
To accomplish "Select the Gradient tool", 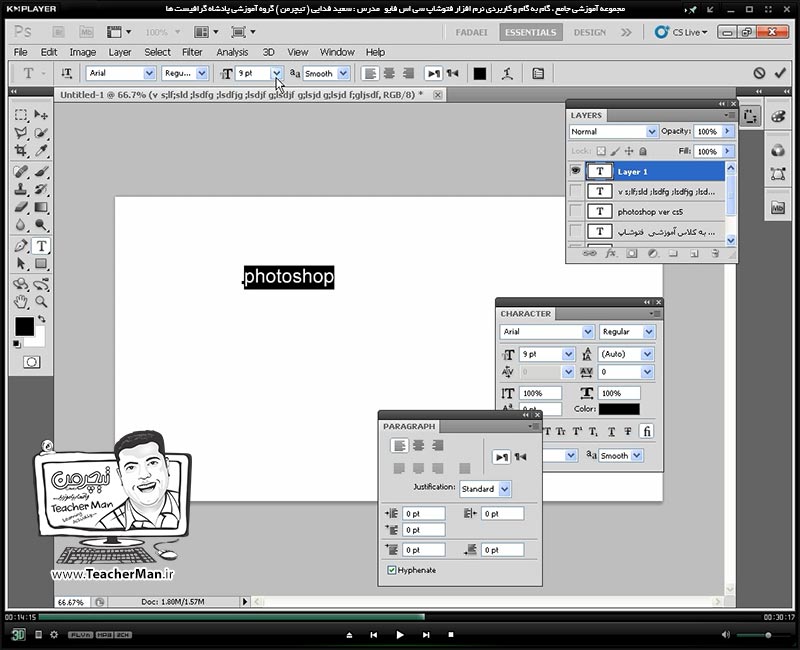I will click(x=41, y=207).
